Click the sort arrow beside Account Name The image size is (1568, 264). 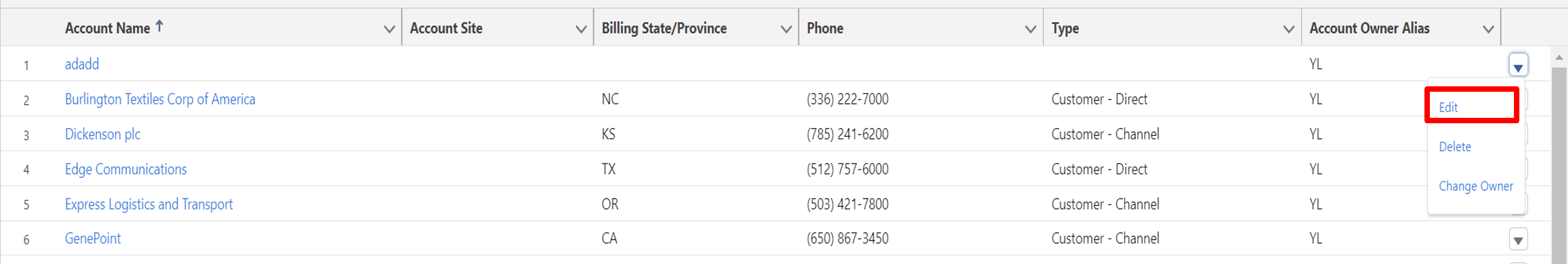tap(160, 26)
